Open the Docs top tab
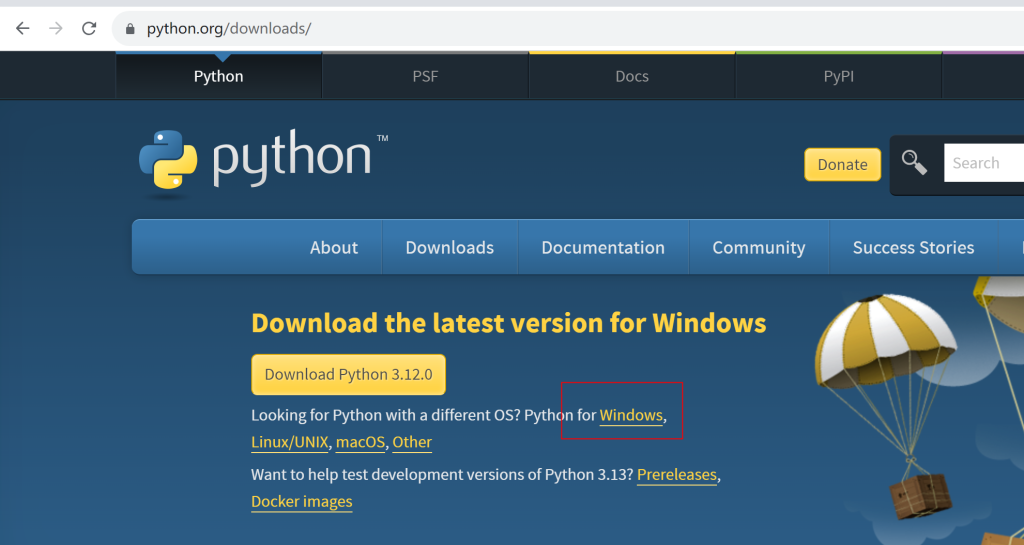 [632, 76]
